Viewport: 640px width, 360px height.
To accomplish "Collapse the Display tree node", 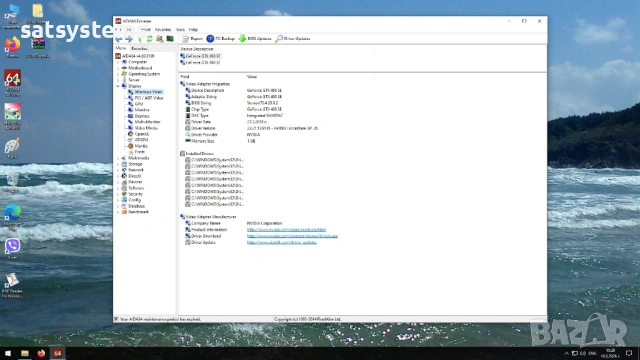I will pos(118,86).
